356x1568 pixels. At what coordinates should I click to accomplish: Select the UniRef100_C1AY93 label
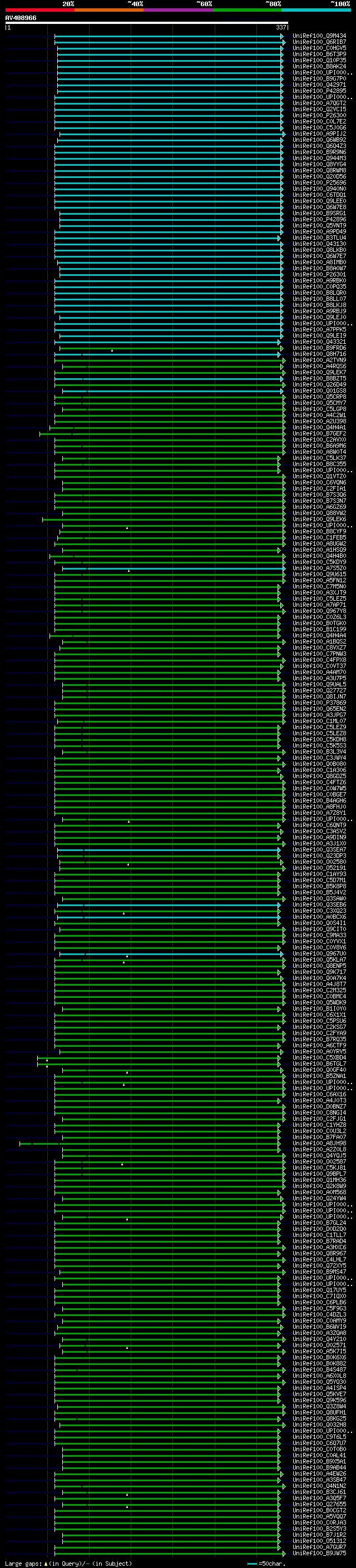click(x=319, y=874)
